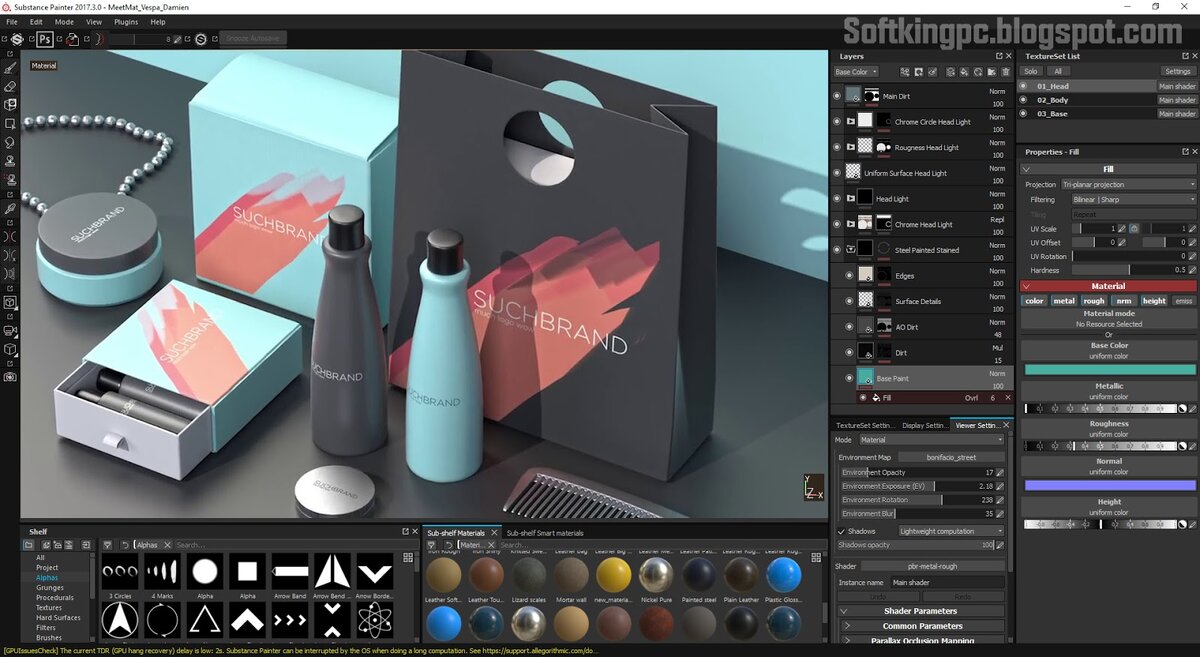Toggle visibility of the AO Dirt layer

click(x=850, y=326)
